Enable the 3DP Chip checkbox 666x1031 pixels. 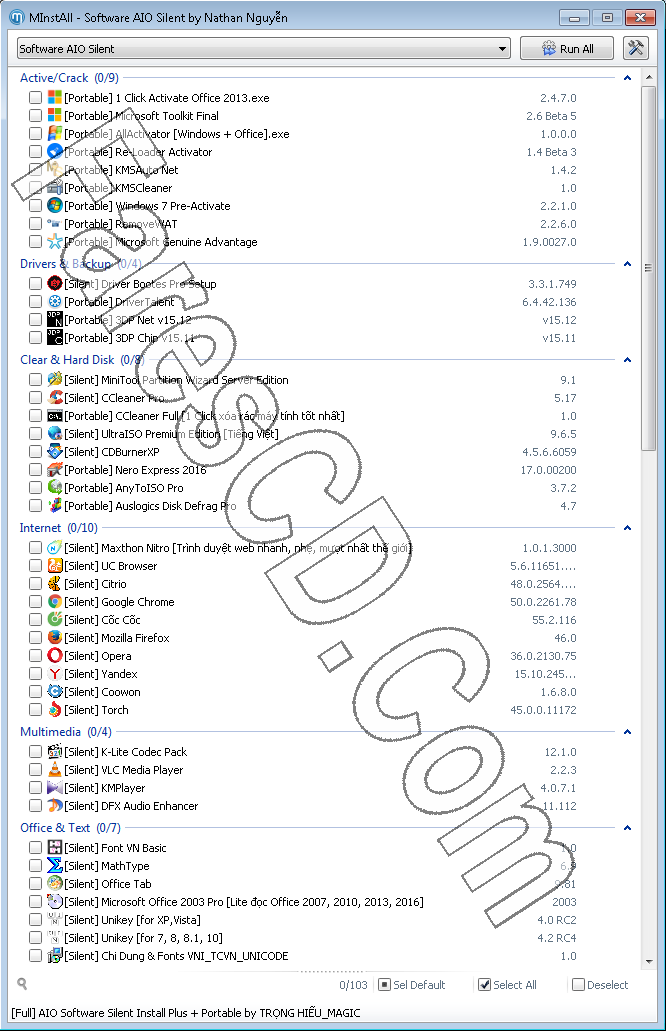point(36,337)
